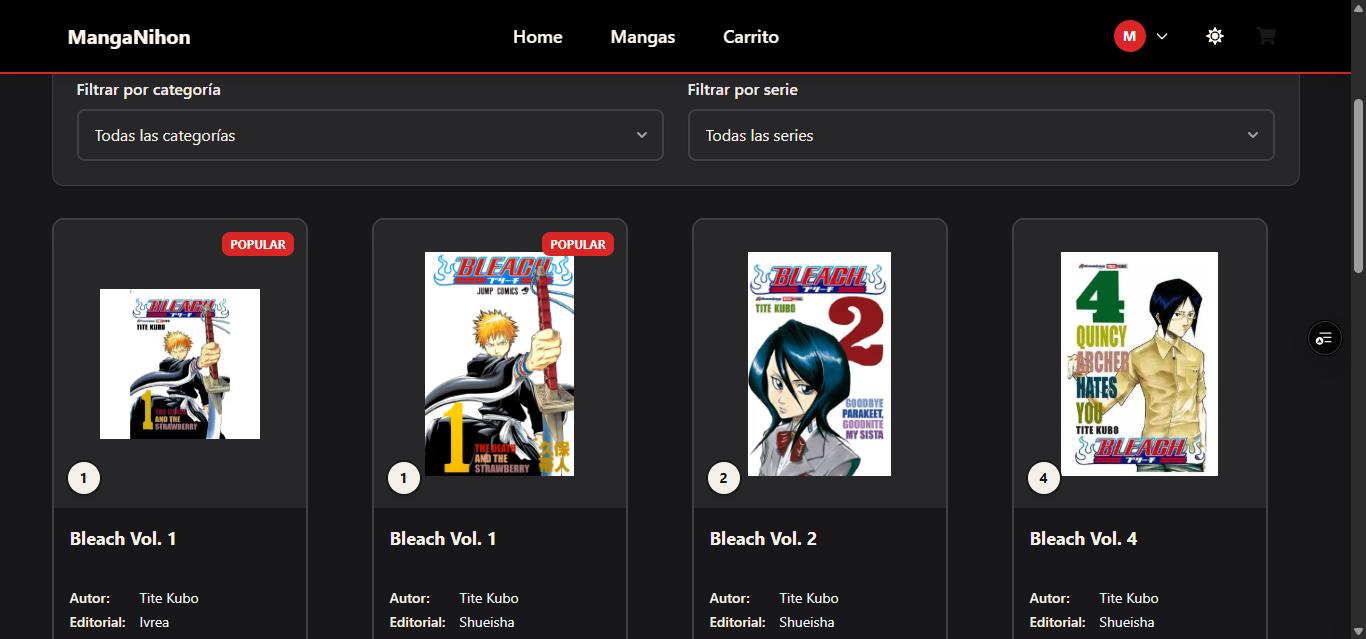Click the Shueisha Bleach Vol. 1 cover
This screenshot has width=1366, height=639.
[x=499, y=364]
